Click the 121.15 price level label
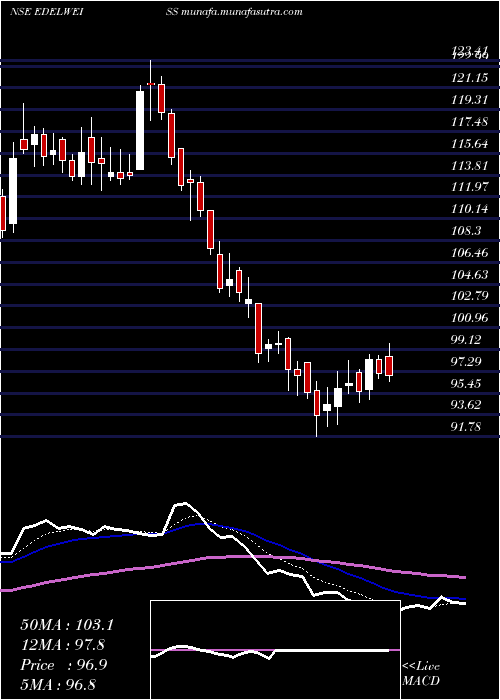This screenshot has height=700, width=500. click(x=469, y=78)
